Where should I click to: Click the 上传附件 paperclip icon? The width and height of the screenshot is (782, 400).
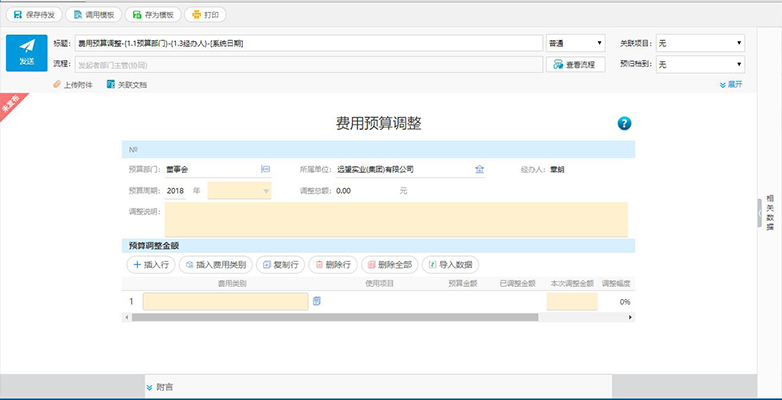(x=57, y=84)
